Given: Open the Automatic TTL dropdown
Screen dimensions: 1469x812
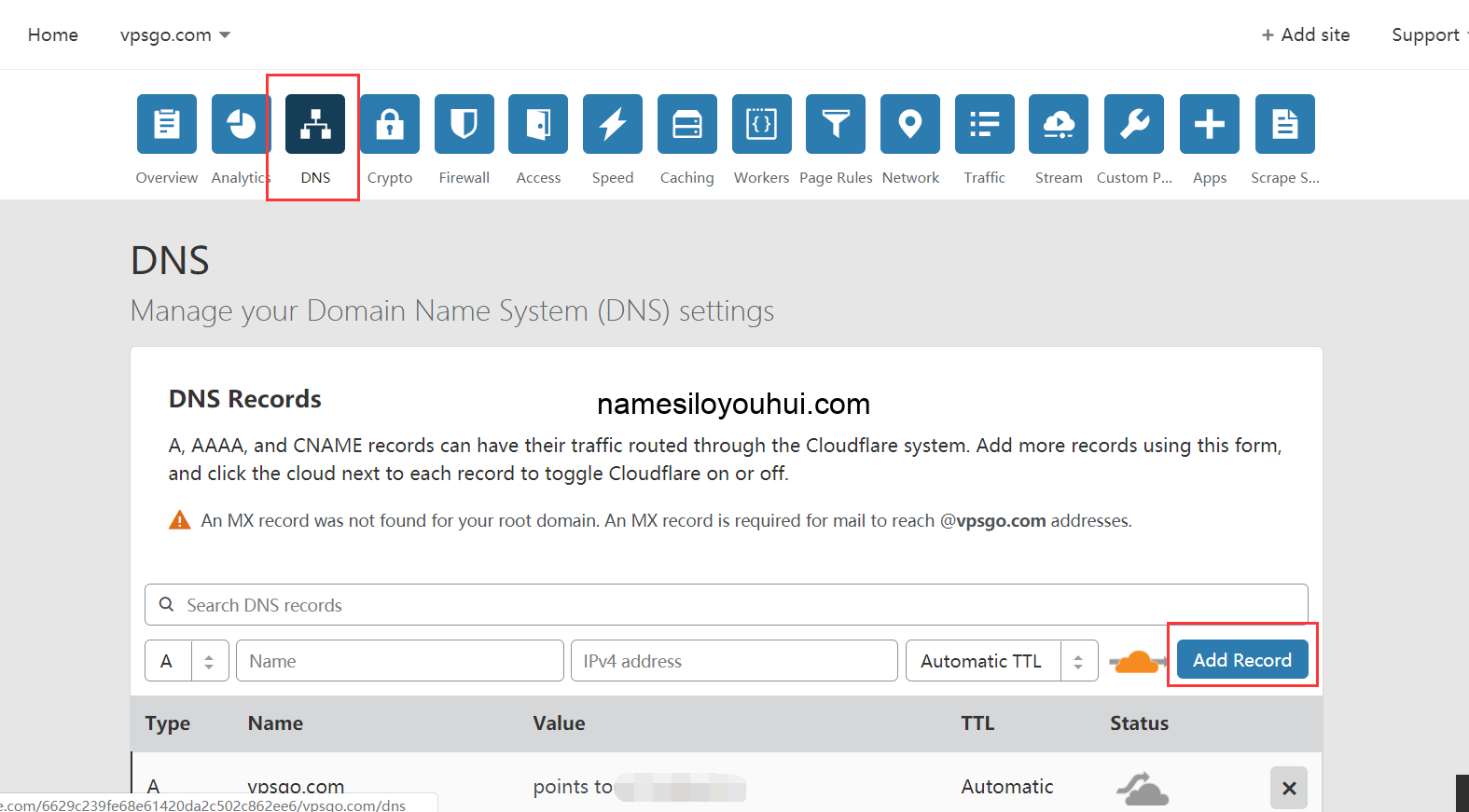Looking at the screenshot, I should point(1002,661).
